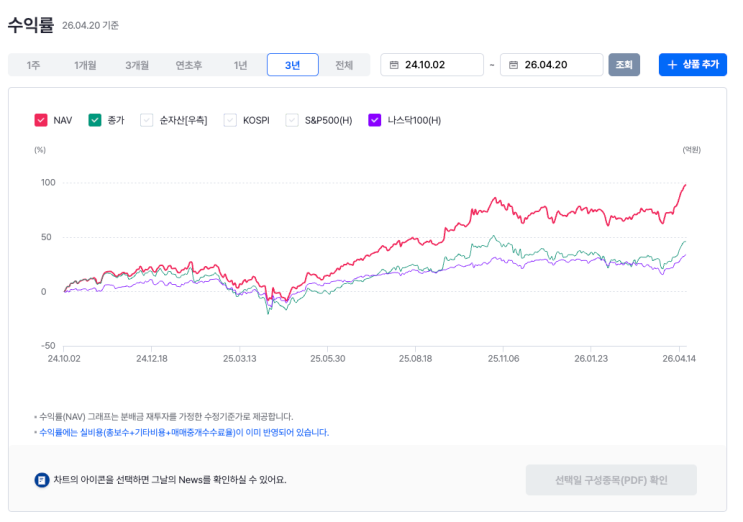Select the 1년 period tab
Screen dimensions: 743x522
click(240, 65)
